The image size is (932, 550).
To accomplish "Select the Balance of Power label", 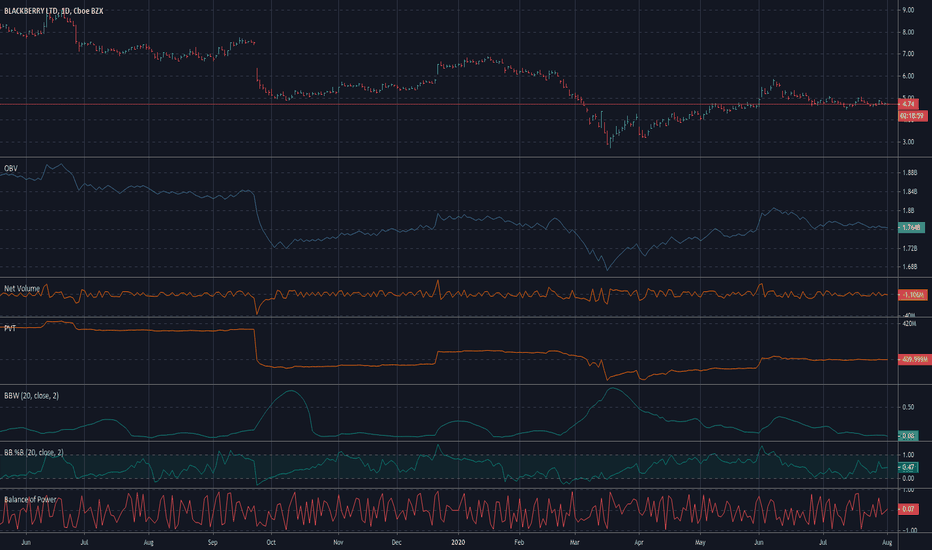I will [30, 499].
